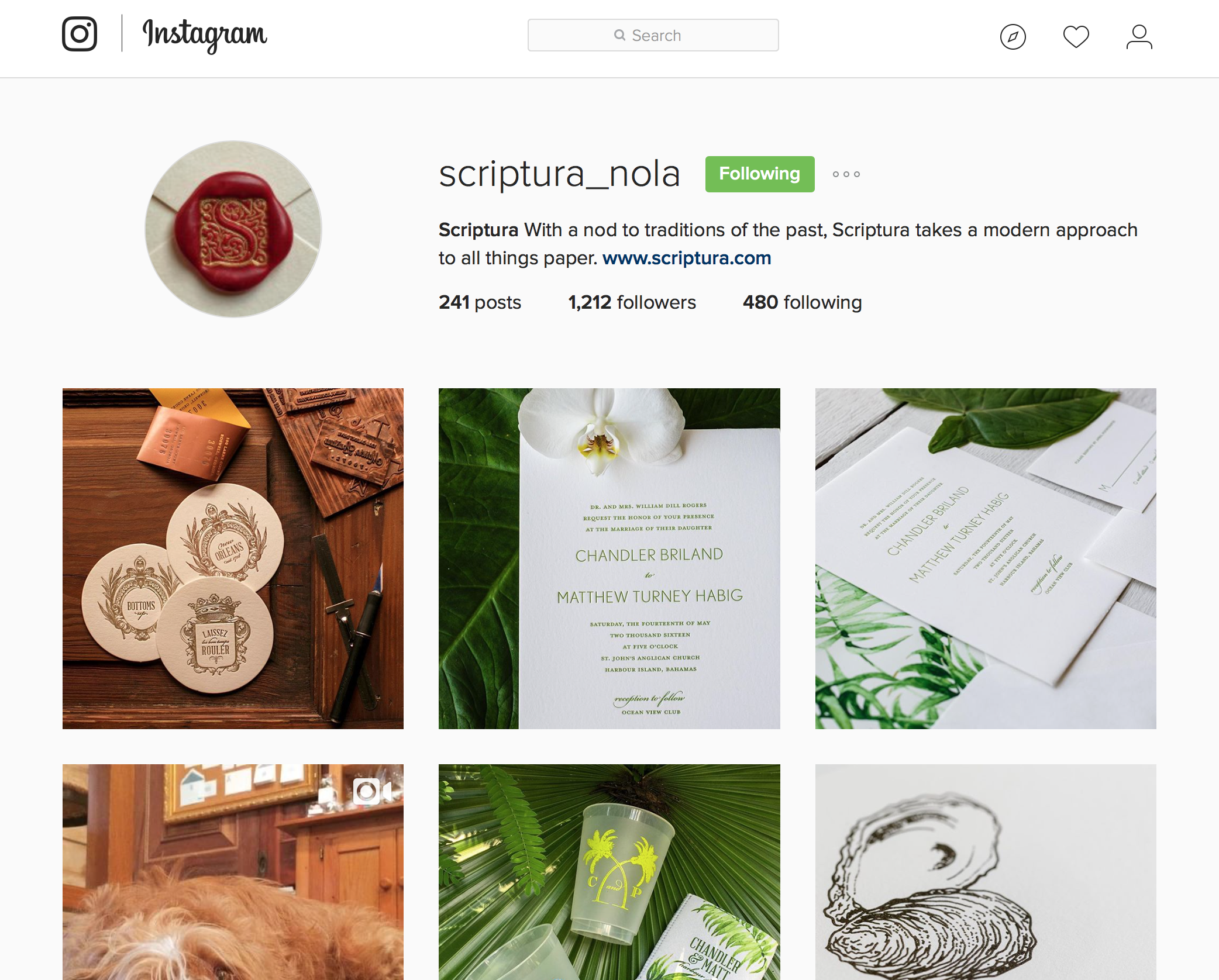Select the 241 posts count
Image resolution: width=1219 pixels, height=980 pixels.
point(480,302)
